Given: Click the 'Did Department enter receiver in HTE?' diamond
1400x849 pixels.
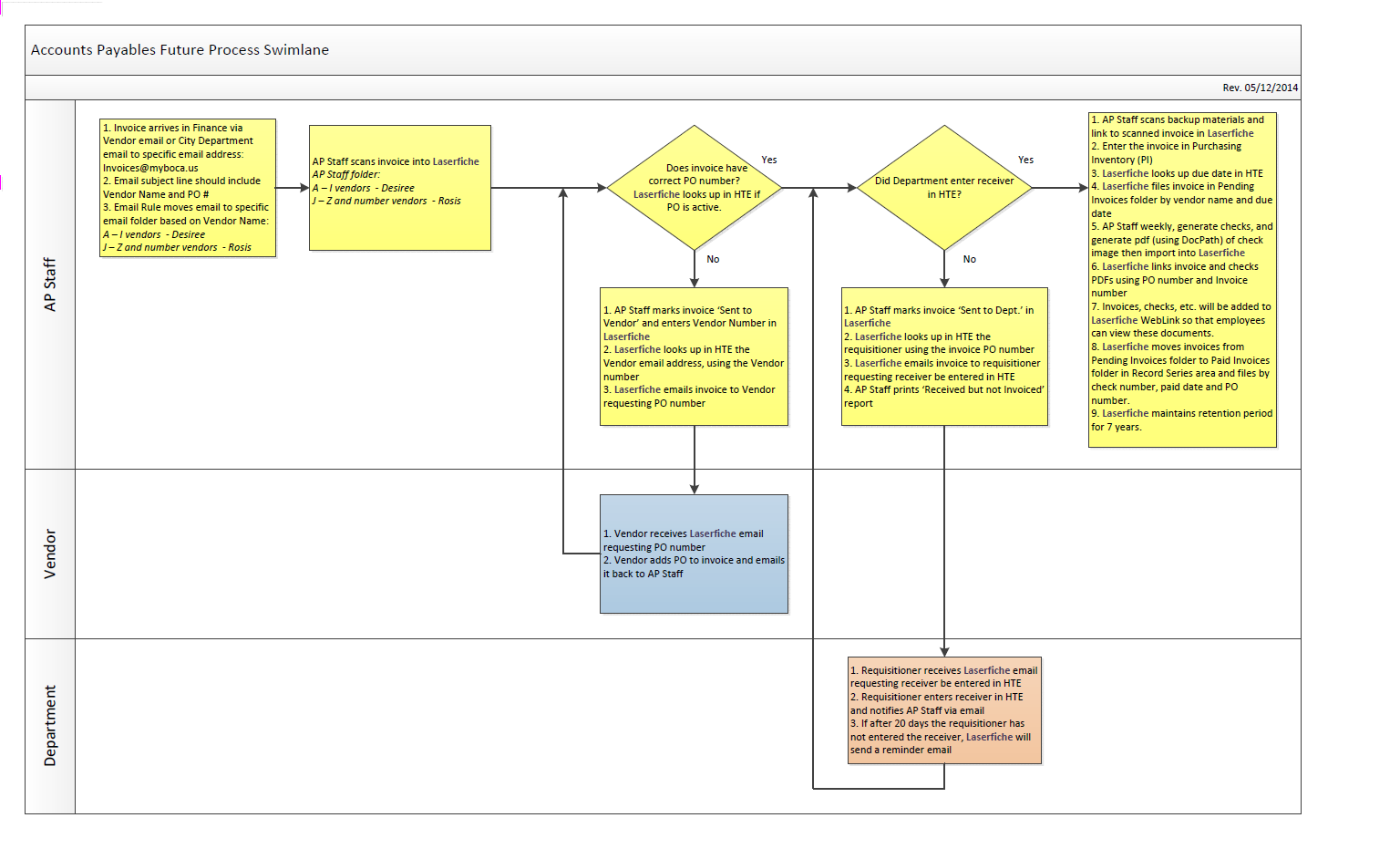Looking at the screenshot, I should coord(944,188).
